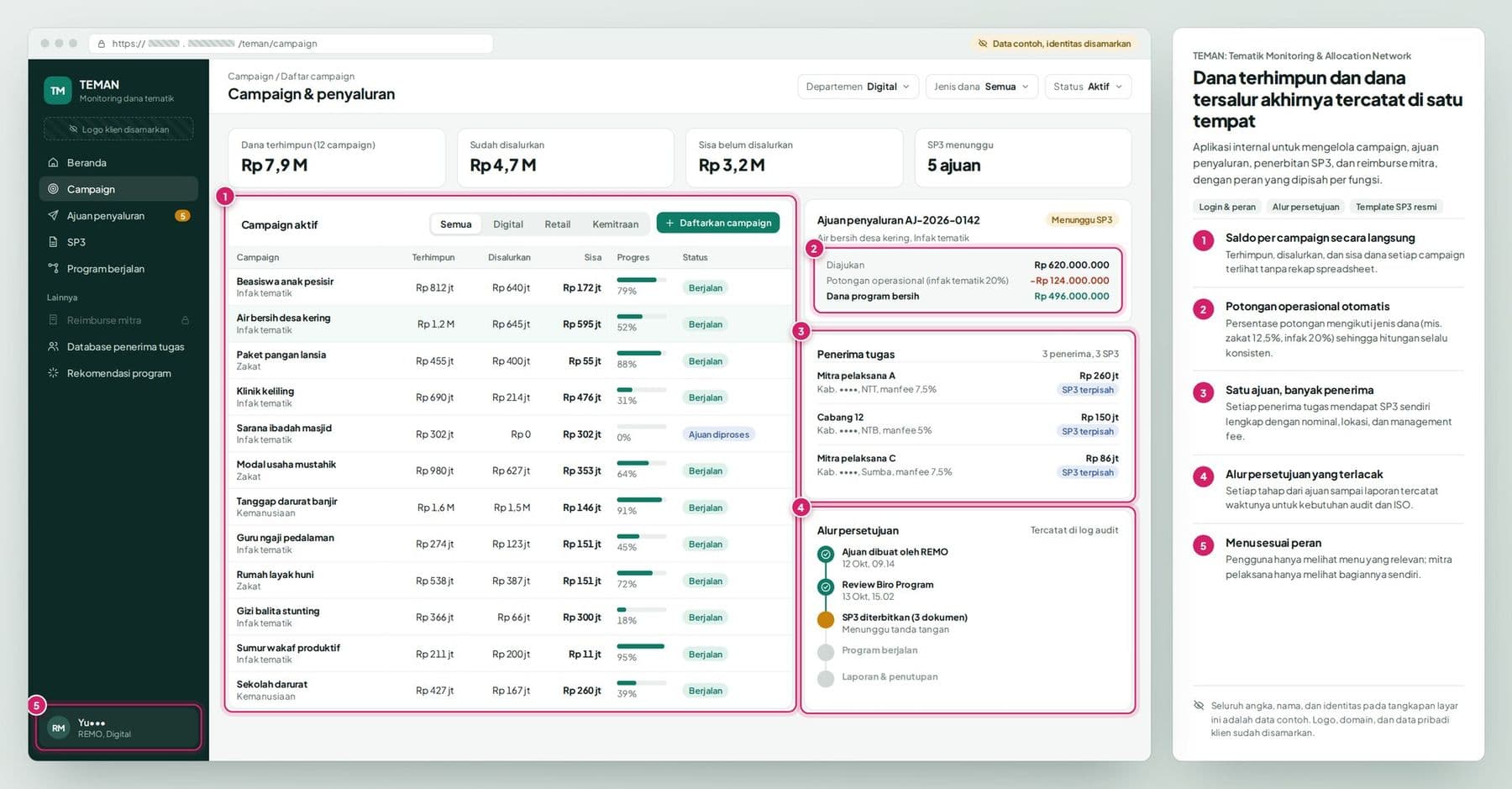Open the Jenis dana Semua dropdown
Image resolution: width=1512 pixels, height=789 pixels.
click(x=981, y=87)
